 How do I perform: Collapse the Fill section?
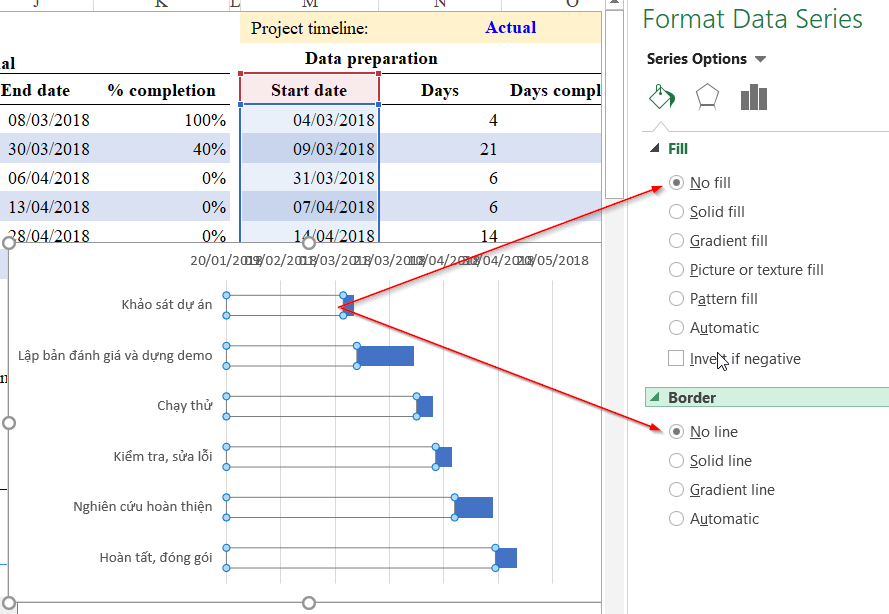pos(656,148)
